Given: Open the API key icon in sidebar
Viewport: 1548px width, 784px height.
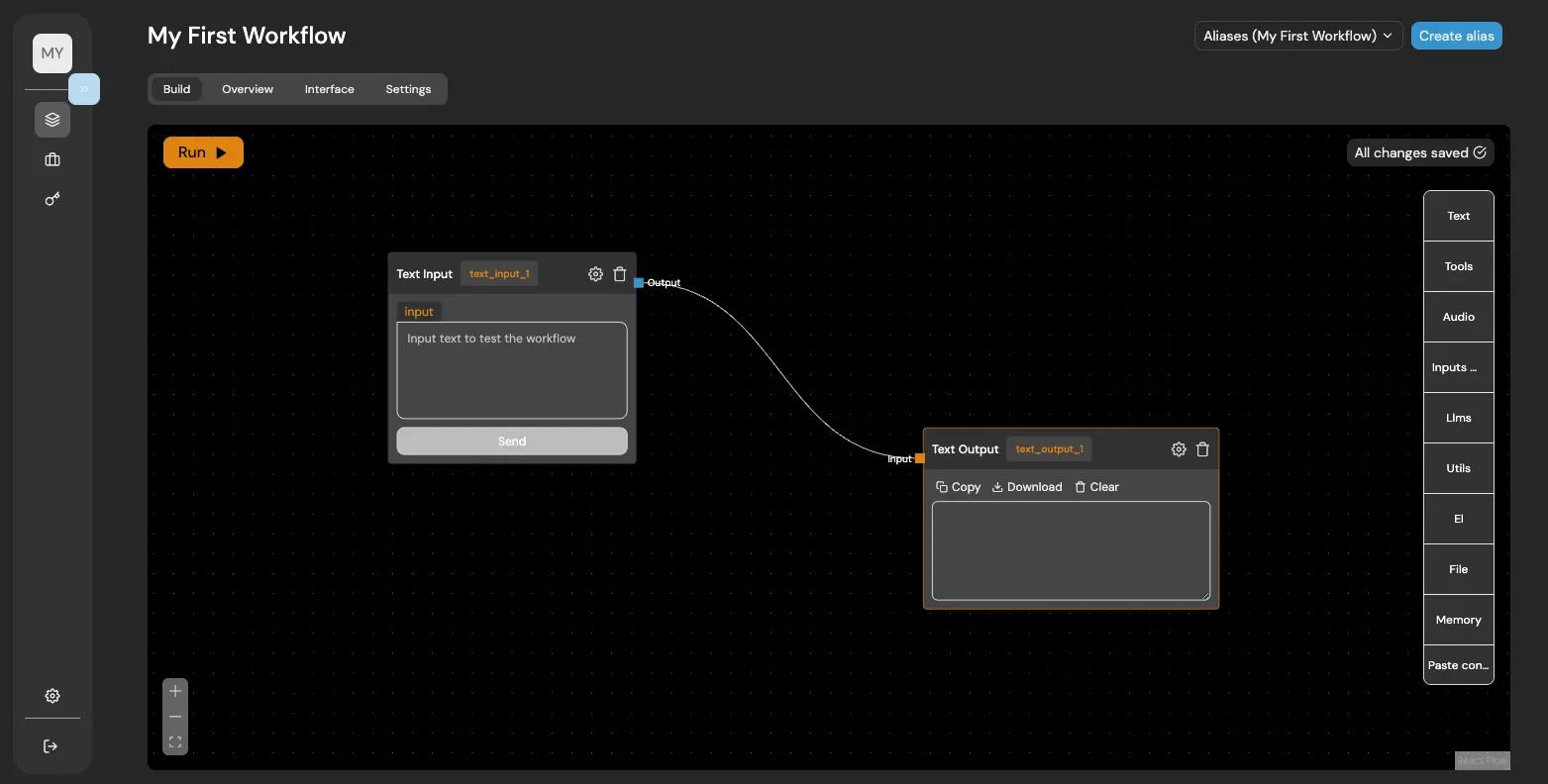Looking at the screenshot, I should pos(52,199).
